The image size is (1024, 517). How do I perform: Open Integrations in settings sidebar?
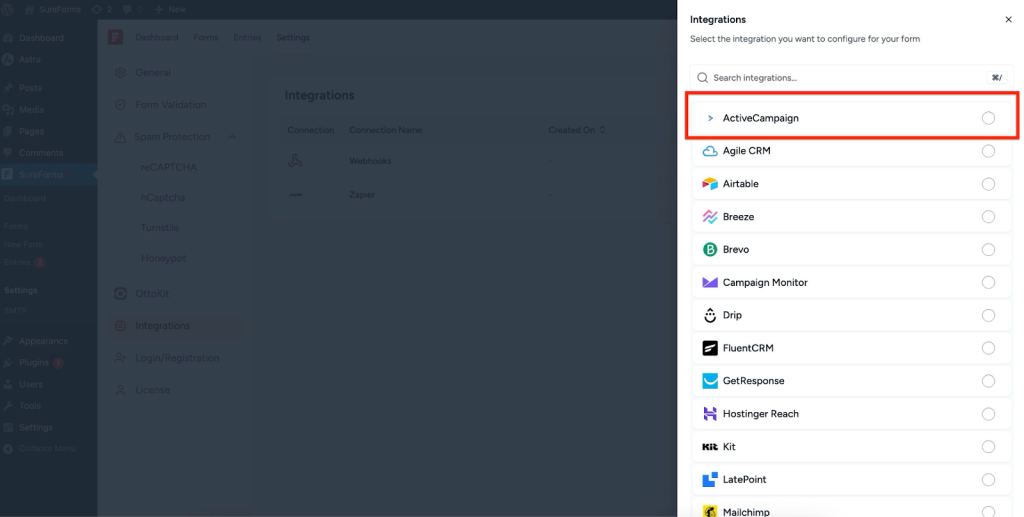pyautogui.click(x=175, y=326)
